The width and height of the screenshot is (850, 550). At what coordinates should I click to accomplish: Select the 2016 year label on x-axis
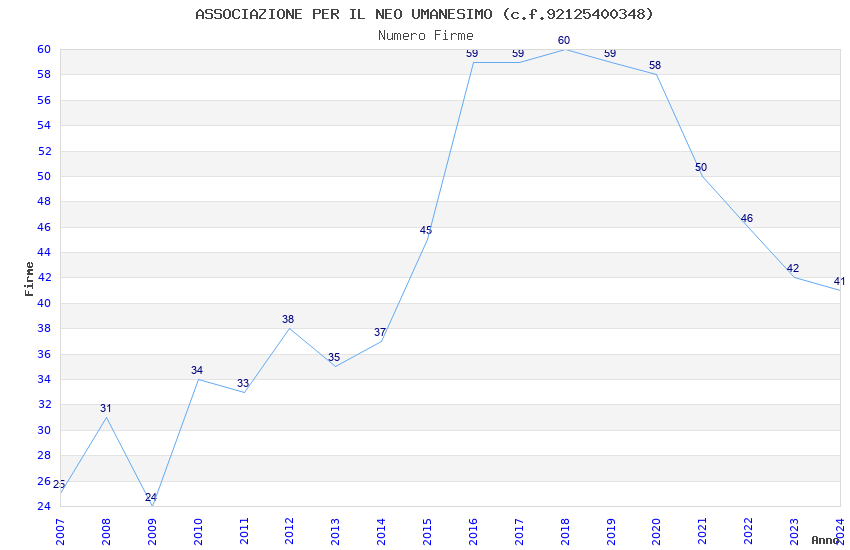[473, 532]
